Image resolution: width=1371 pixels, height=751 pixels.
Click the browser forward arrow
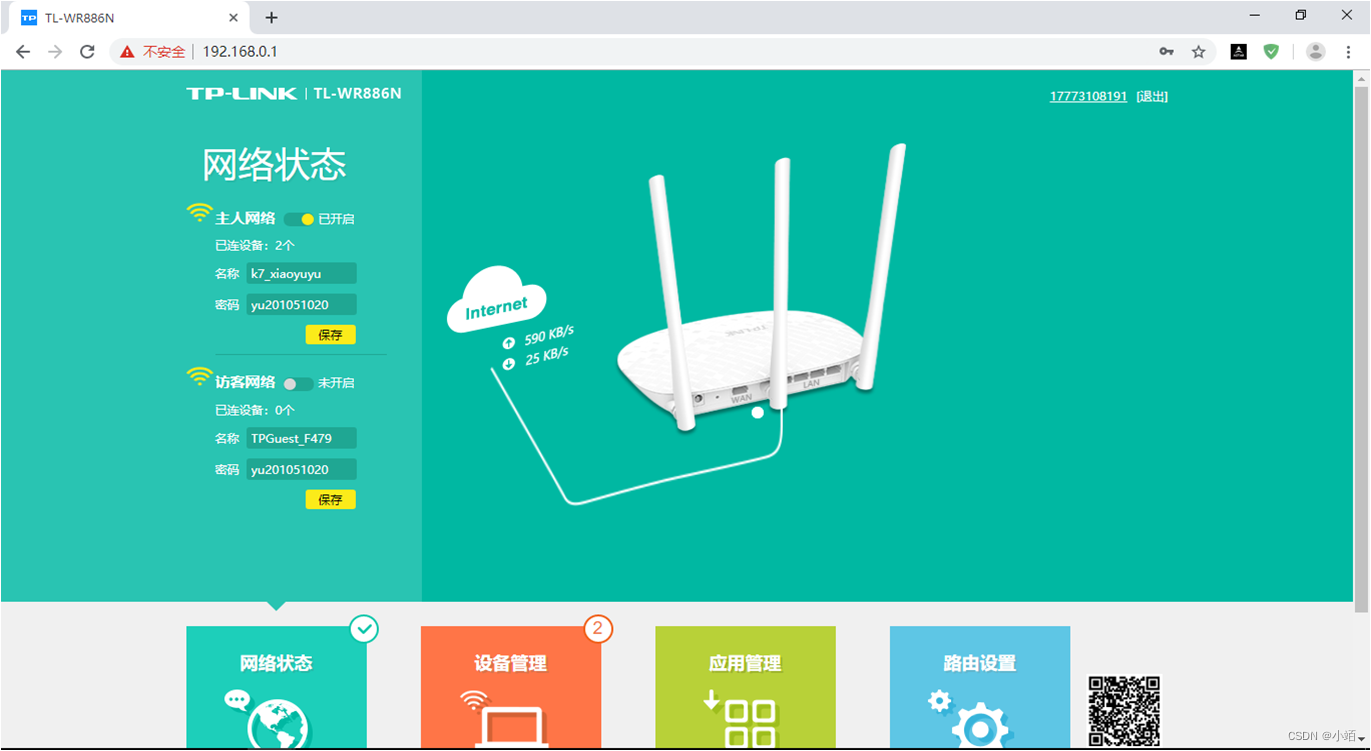coord(55,51)
